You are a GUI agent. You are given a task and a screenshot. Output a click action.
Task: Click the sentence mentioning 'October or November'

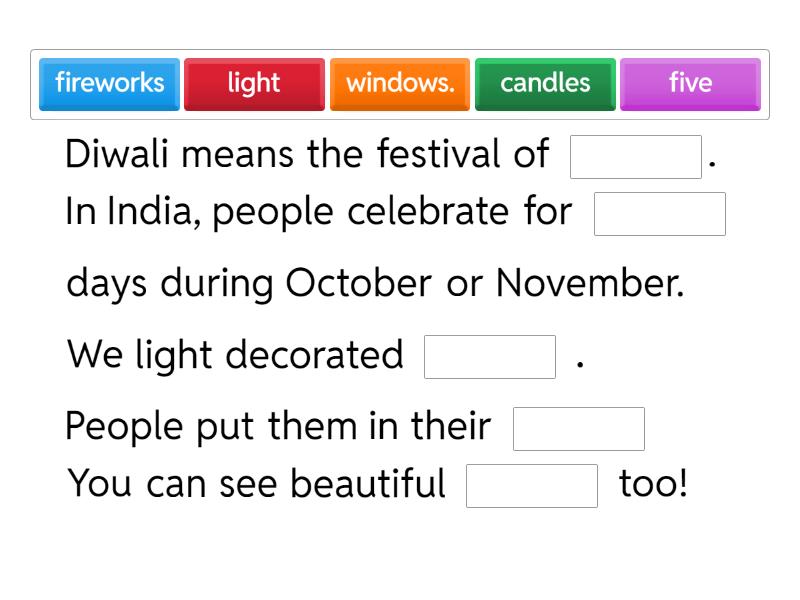(380, 284)
